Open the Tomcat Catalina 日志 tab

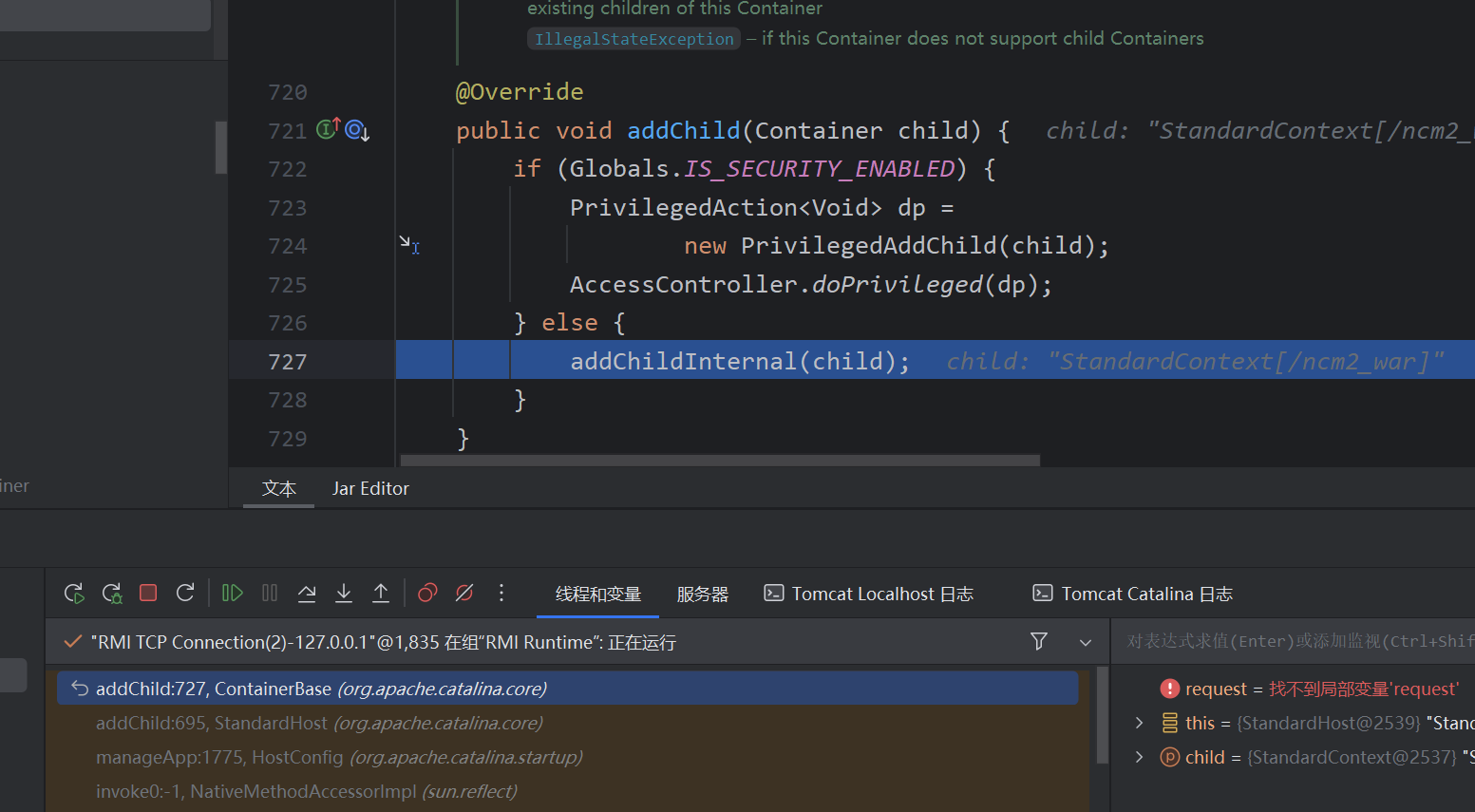coord(1132,594)
